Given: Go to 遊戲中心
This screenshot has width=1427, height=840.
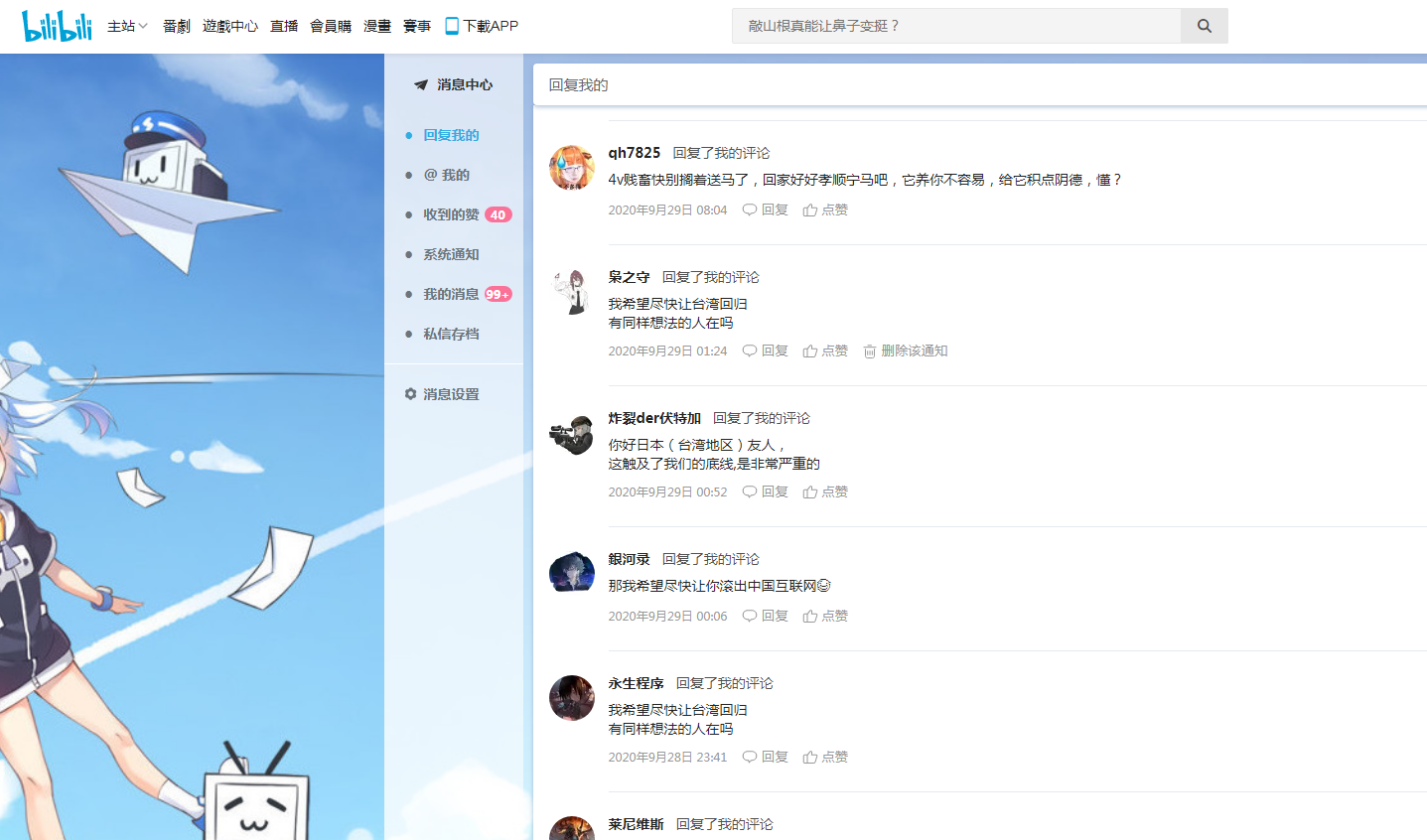Looking at the screenshot, I should pyautogui.click(x=230, y=26).
